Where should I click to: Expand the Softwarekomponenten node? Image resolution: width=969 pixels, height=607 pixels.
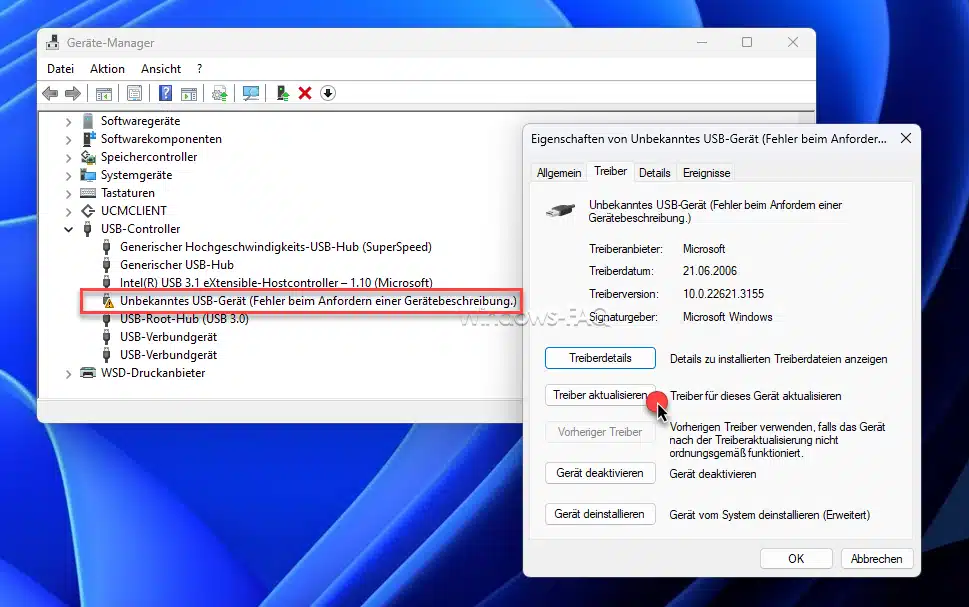[x=68, y=140]
